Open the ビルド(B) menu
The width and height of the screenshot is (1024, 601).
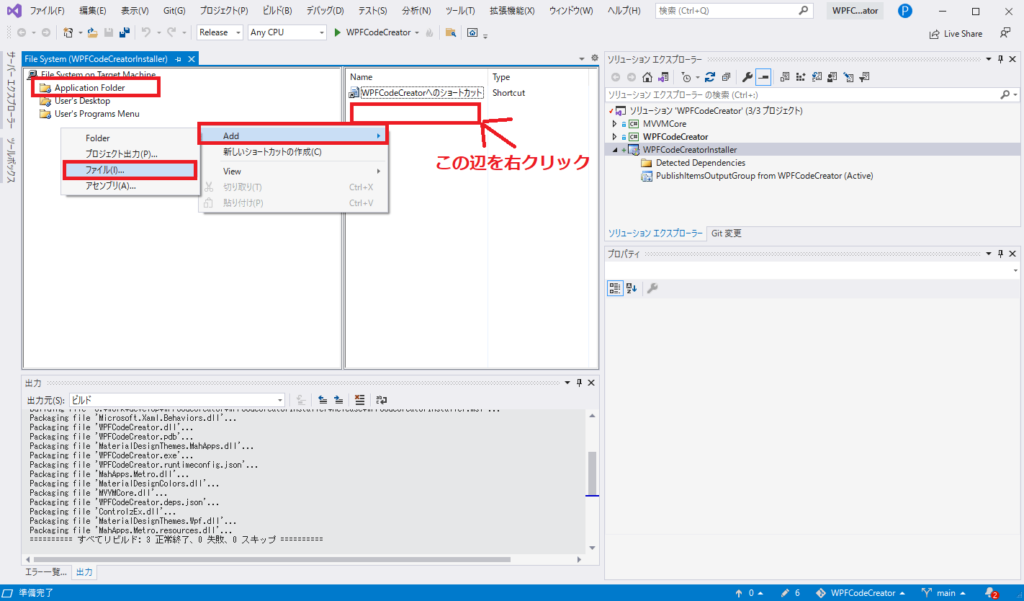pos(277,10)
